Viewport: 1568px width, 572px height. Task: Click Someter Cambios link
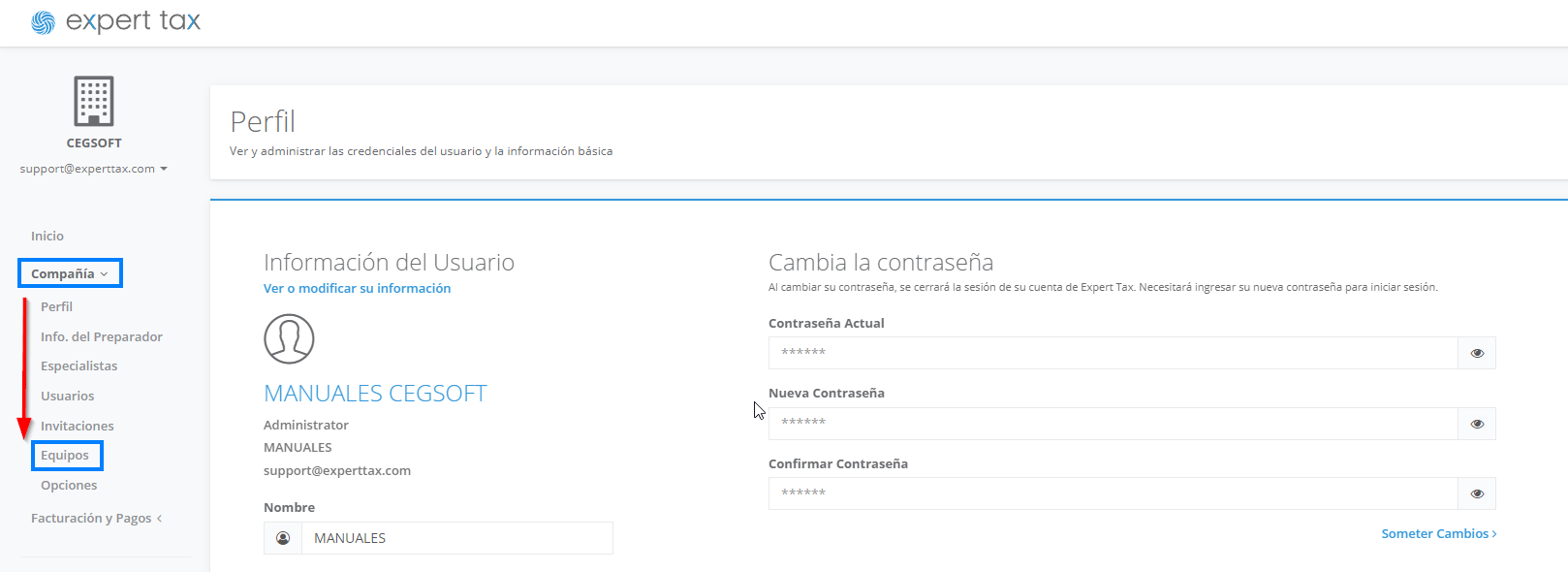point(1439,533)
